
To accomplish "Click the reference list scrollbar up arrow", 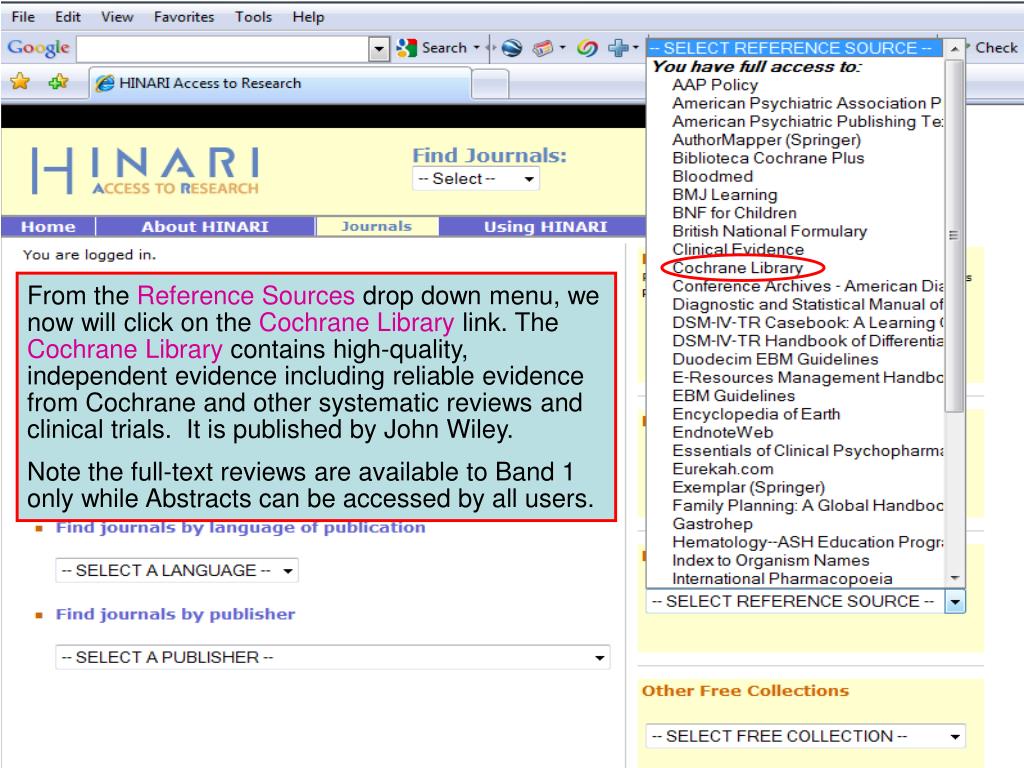I will click(954, 48).
